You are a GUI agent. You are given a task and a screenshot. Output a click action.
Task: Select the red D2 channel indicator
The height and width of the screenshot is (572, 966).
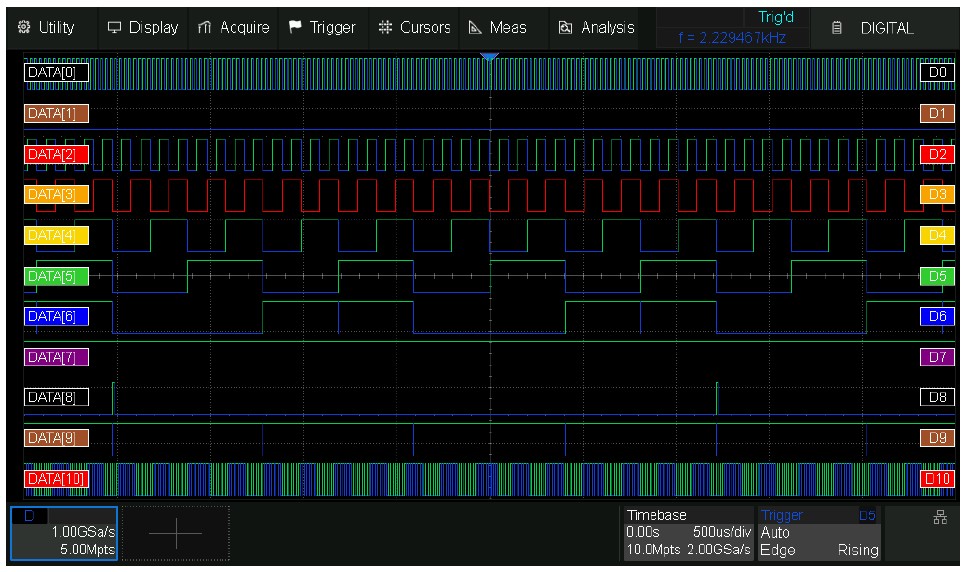point(936,154)
